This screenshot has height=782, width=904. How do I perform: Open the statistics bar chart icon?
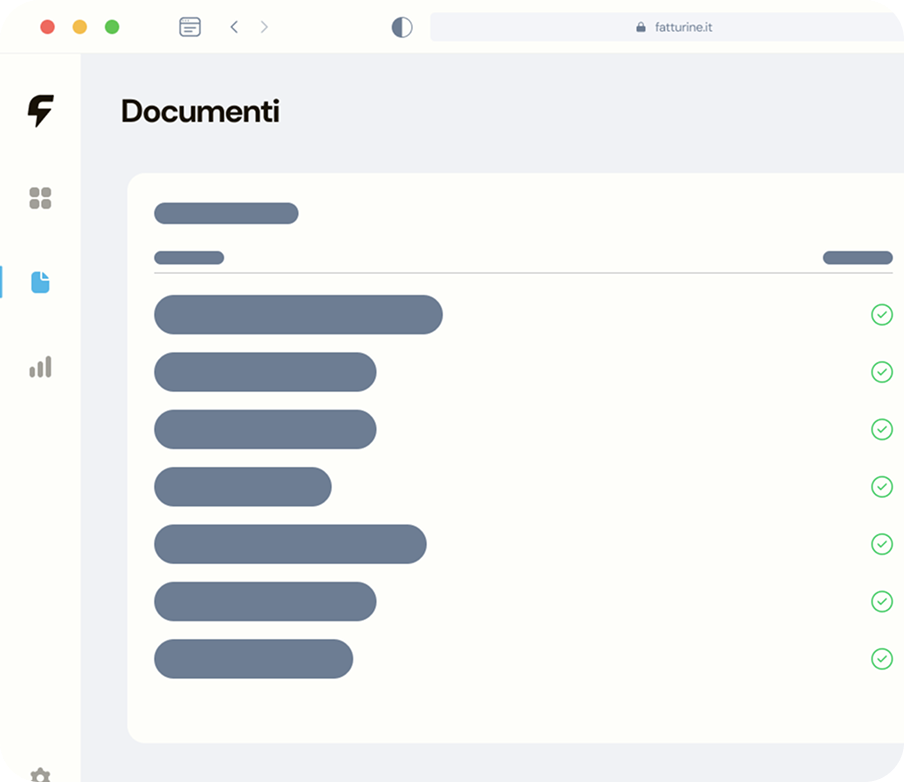(40, 367)
